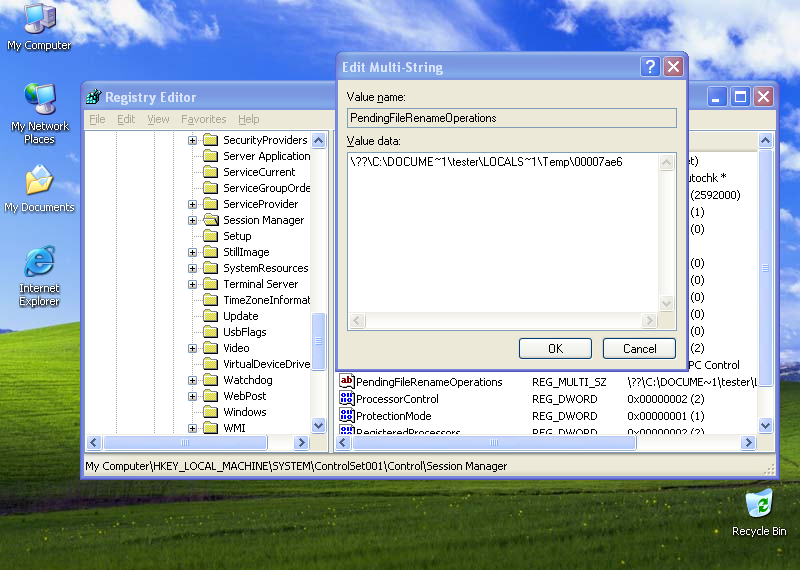
Task: Select the UsbFlags folder icon
Action: pyautogui.click(x=211, y=332)
